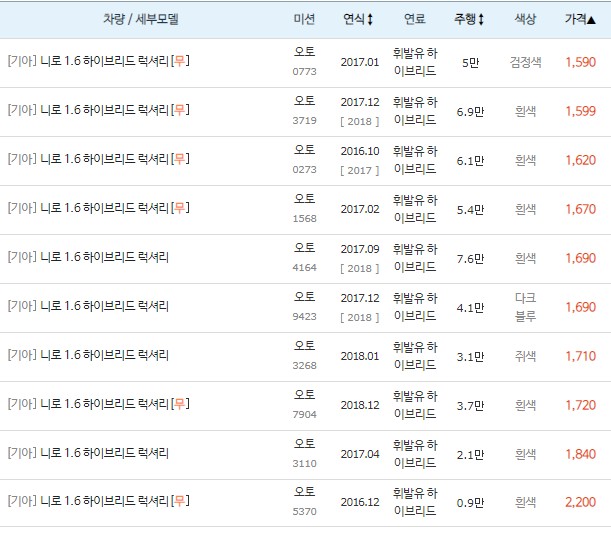Sort by 연식 column header
The image size is (611, 535).
coord(358,19)
